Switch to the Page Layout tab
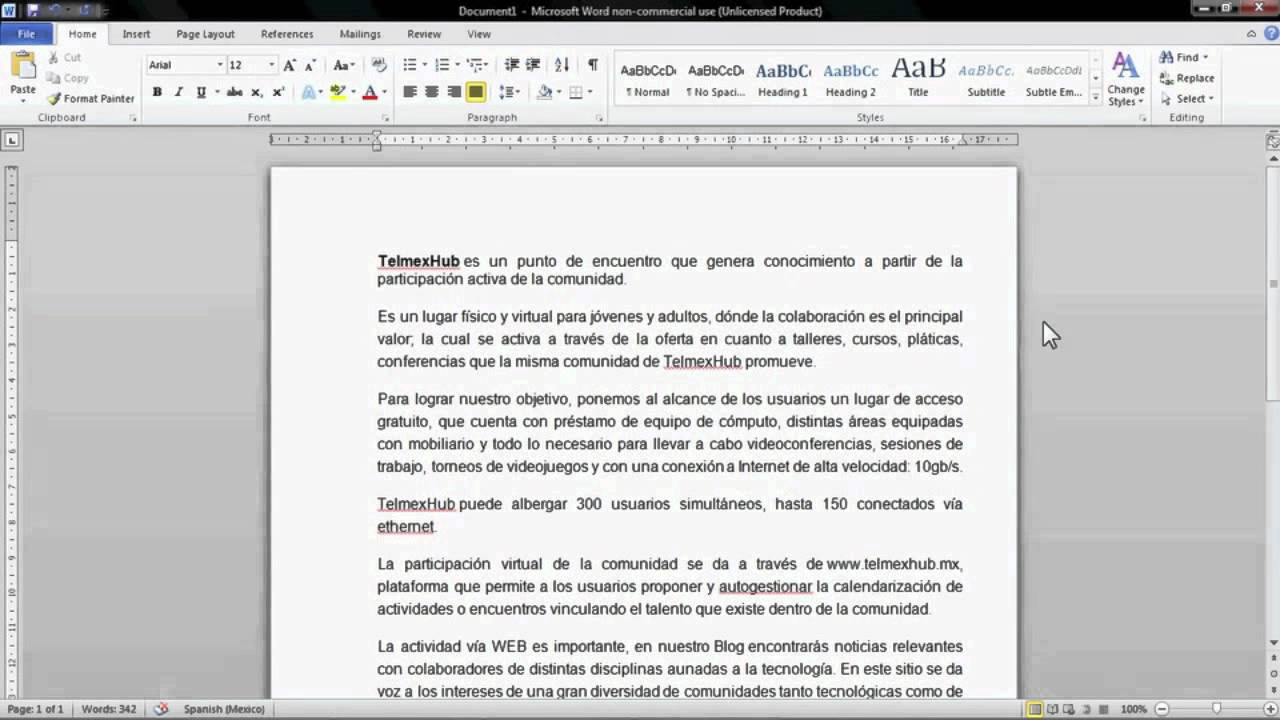The height and width of the screenshot is (720, 1280). pyautogui.click(x=205, y=34)
